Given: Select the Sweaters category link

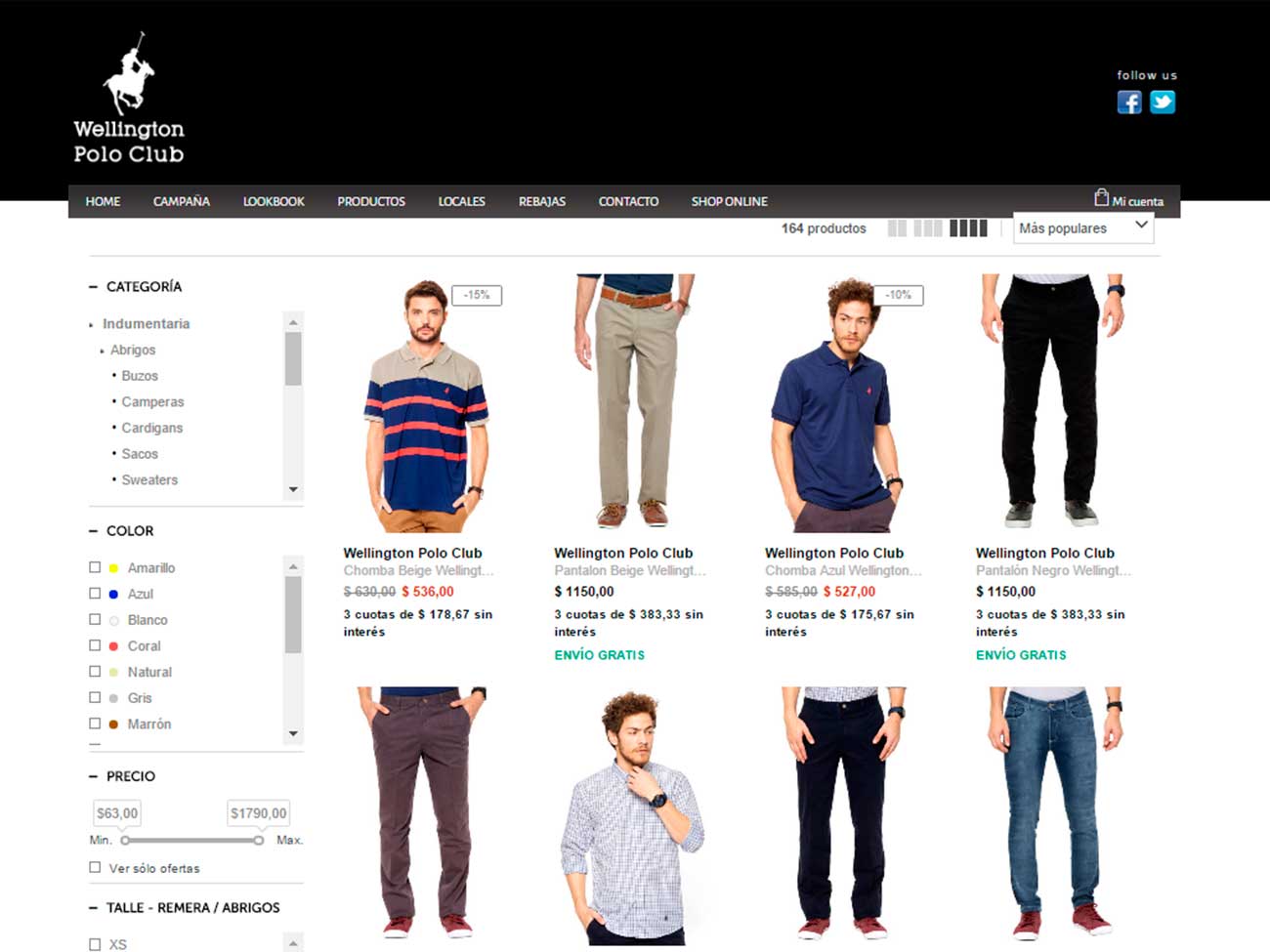Looking at the screenshot, I should coord(149,479).
